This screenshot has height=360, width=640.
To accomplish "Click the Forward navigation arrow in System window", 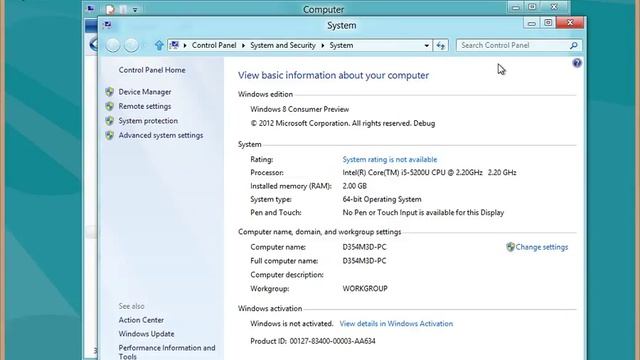I will point(131,45).
